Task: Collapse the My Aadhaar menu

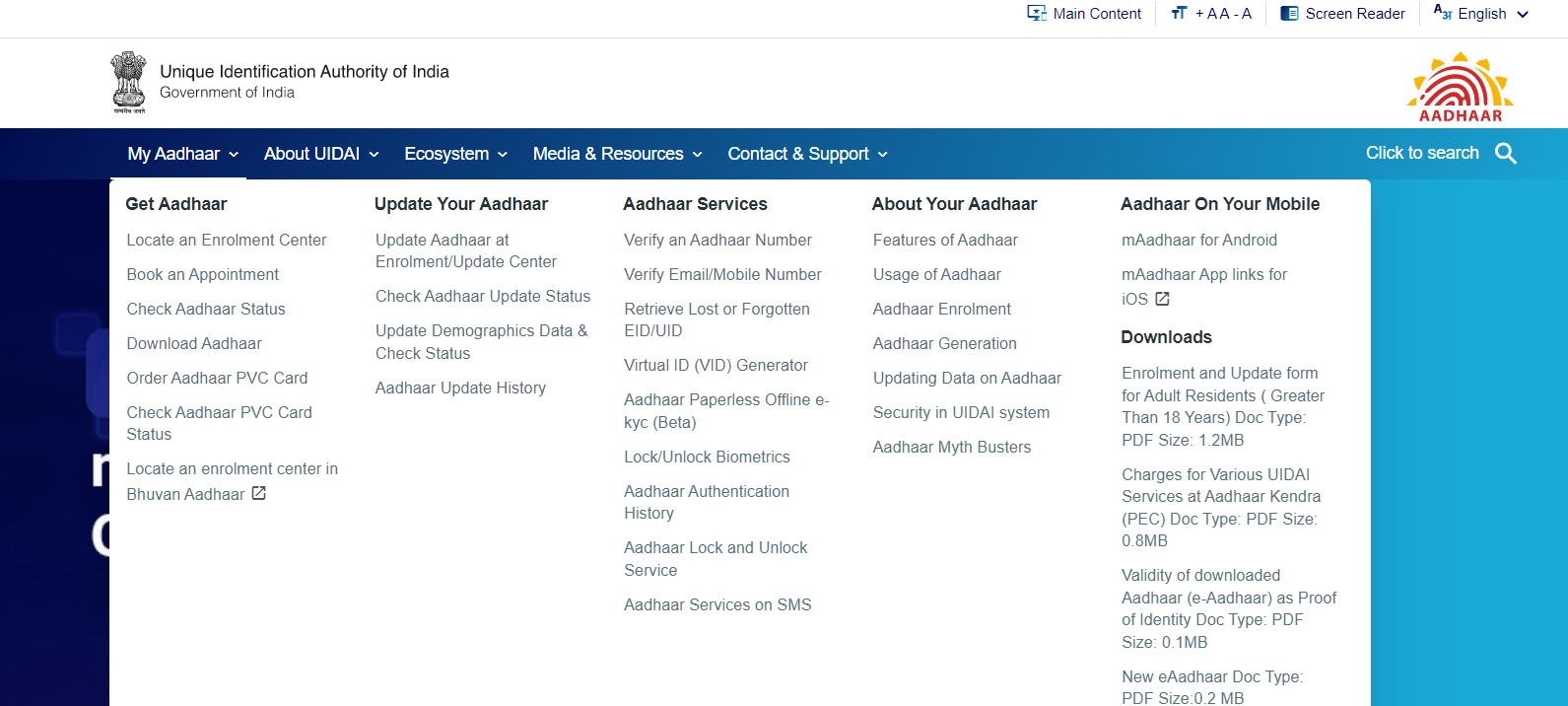Action: 182,154
